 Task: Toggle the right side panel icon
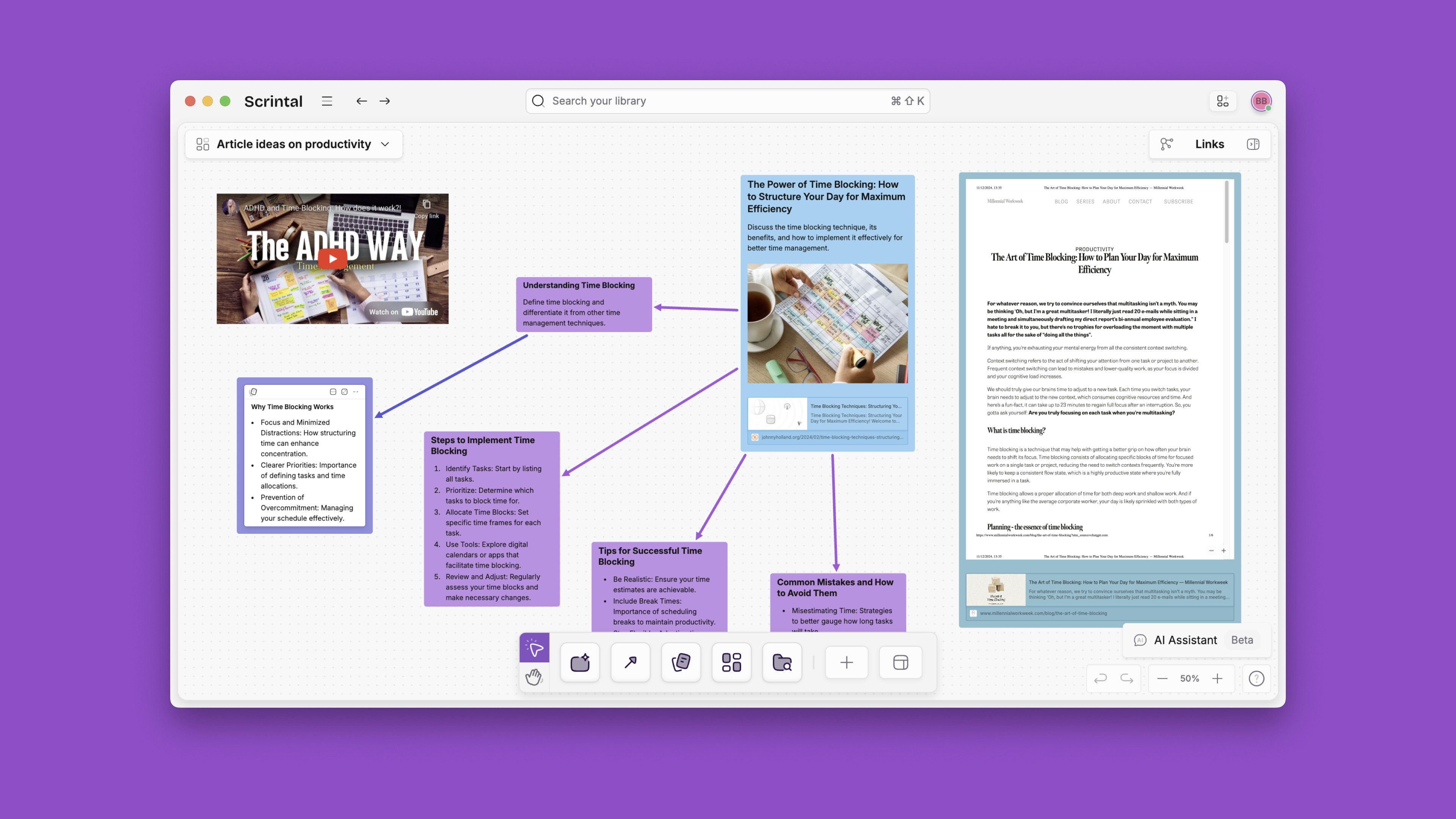tap(1253, 144)
